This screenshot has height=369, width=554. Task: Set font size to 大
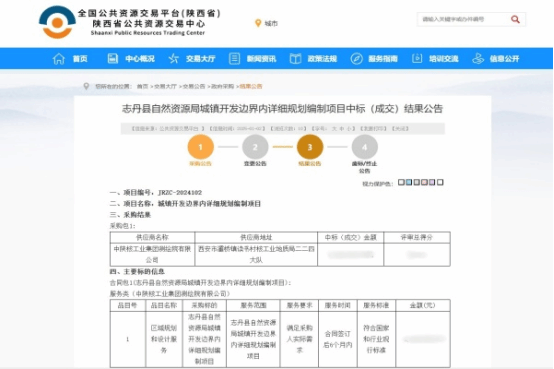click(x=335, y=129)
